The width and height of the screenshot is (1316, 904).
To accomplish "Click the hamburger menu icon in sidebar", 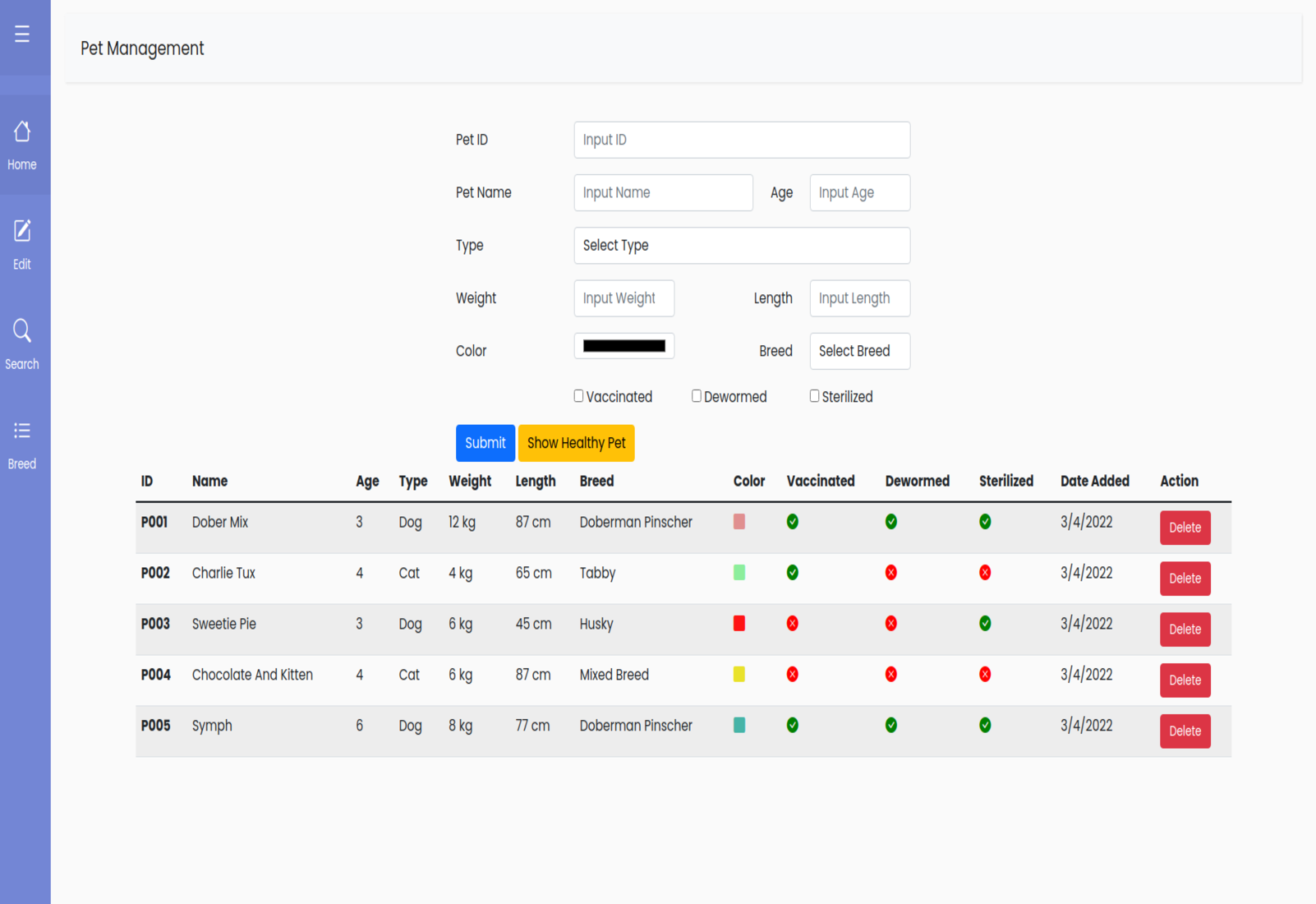I will point(22,34).
